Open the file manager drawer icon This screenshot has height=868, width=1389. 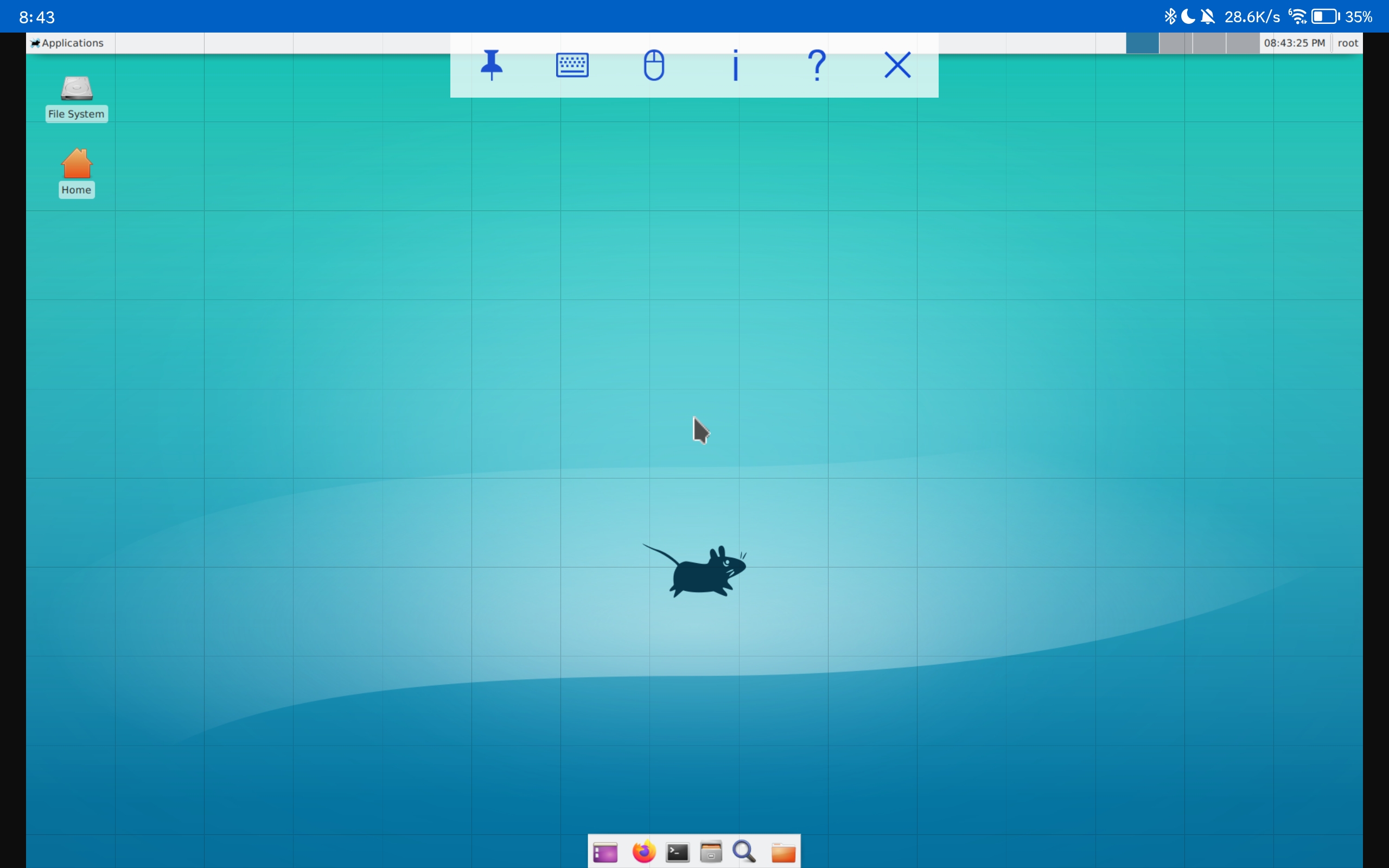[x=711, y=852]
